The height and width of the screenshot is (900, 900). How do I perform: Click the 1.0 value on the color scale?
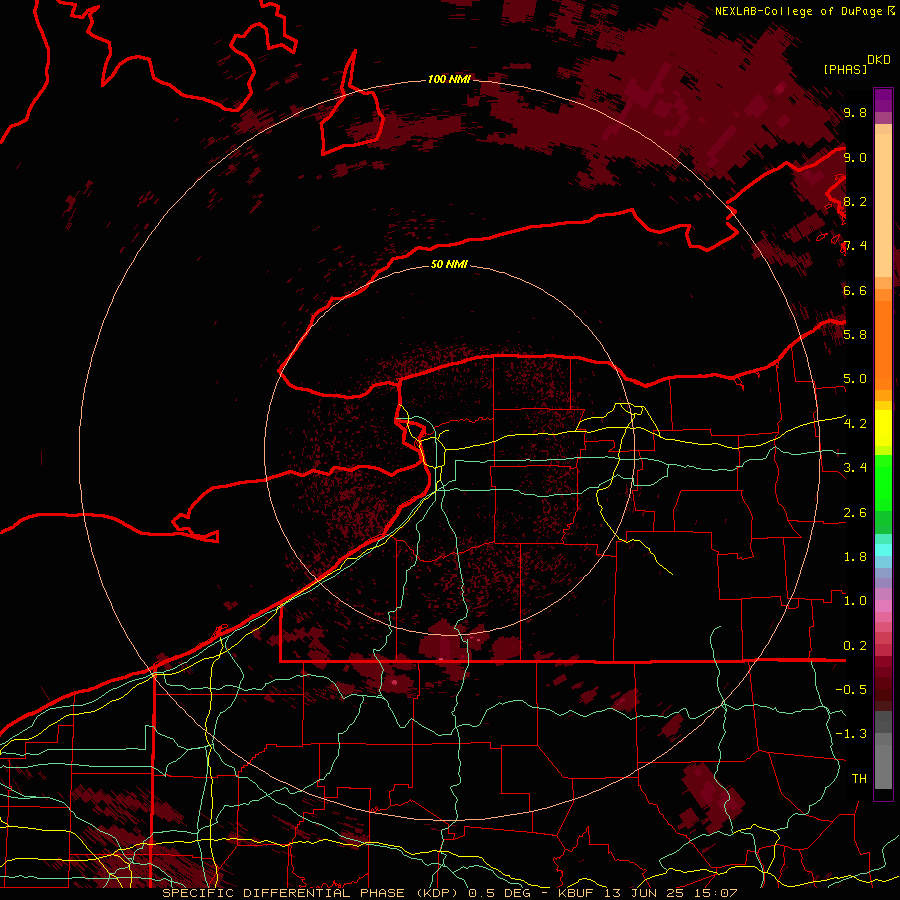(855, 601)
